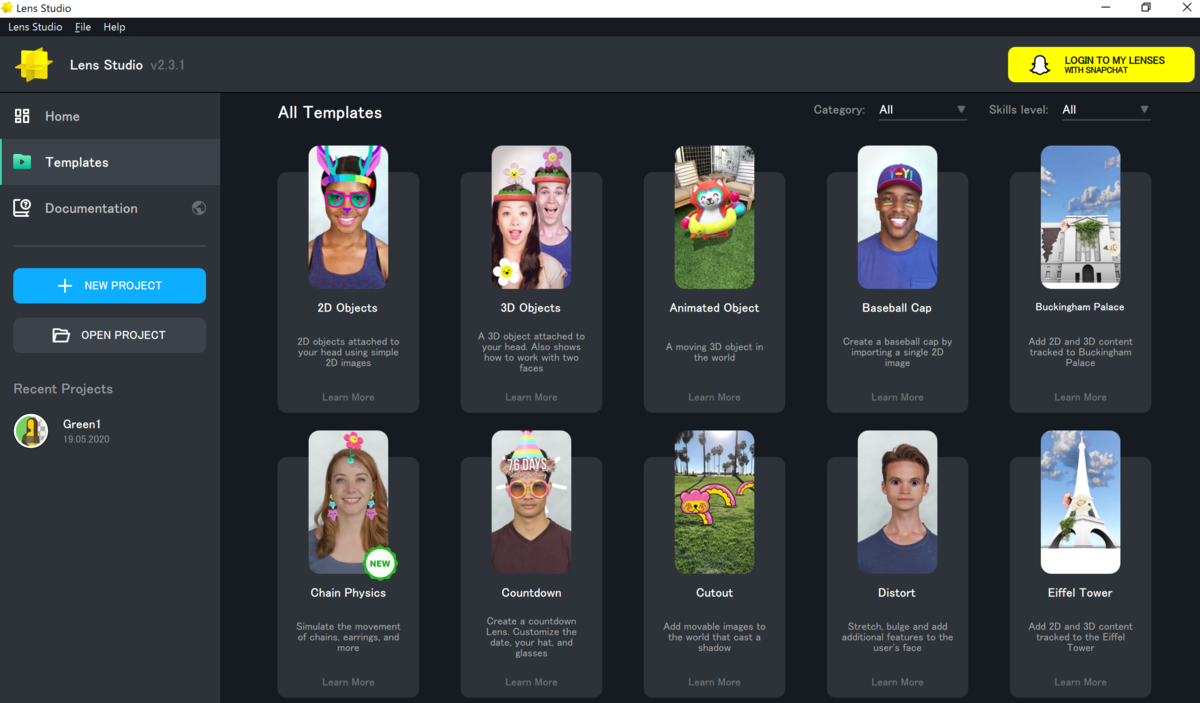1200x703 pixels.
Task: Click the globe icon beside Documentation
Action: (199, 208)
